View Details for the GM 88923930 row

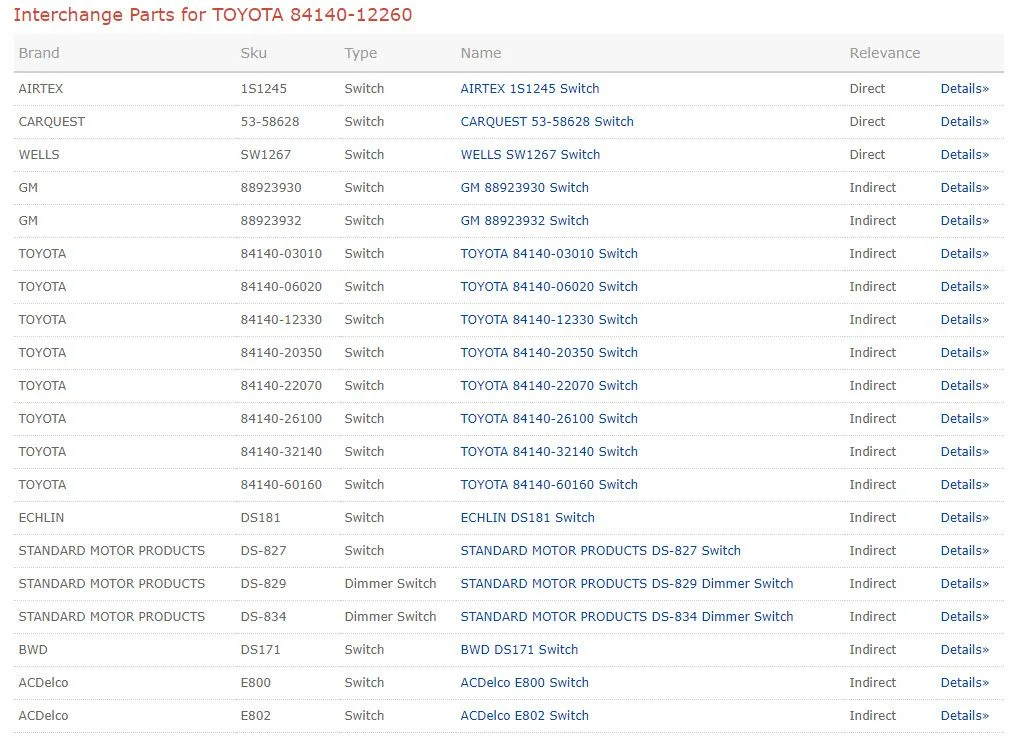[965, 188]
